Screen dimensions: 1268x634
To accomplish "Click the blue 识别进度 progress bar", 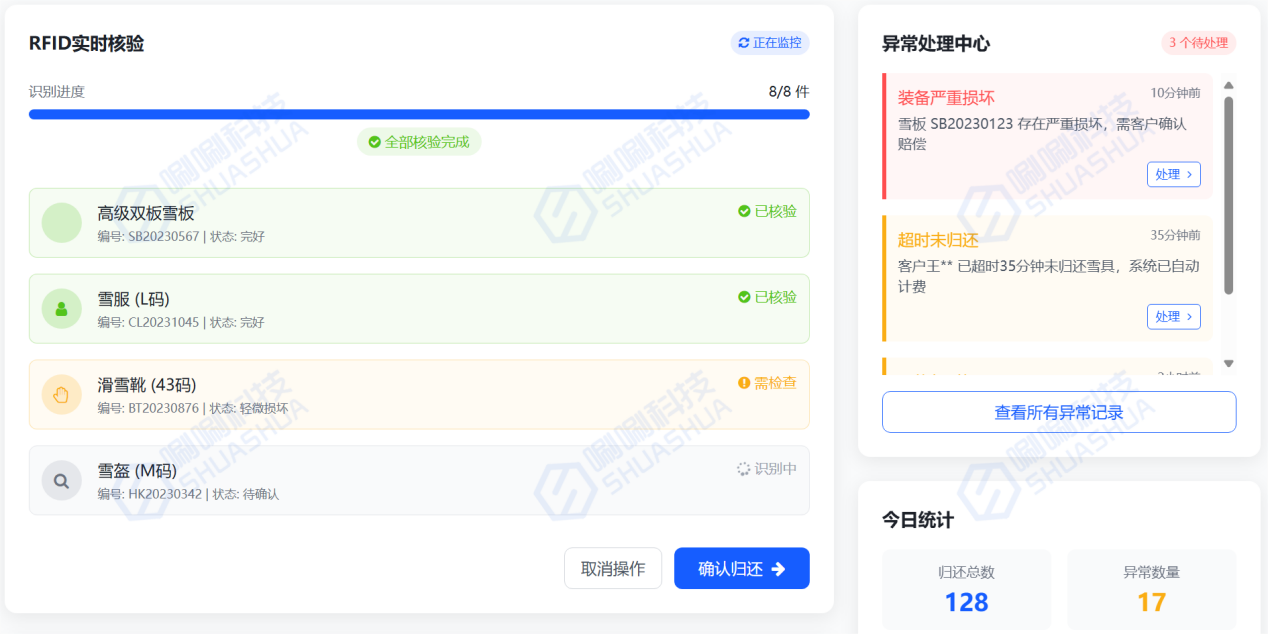I will [419, 115].
